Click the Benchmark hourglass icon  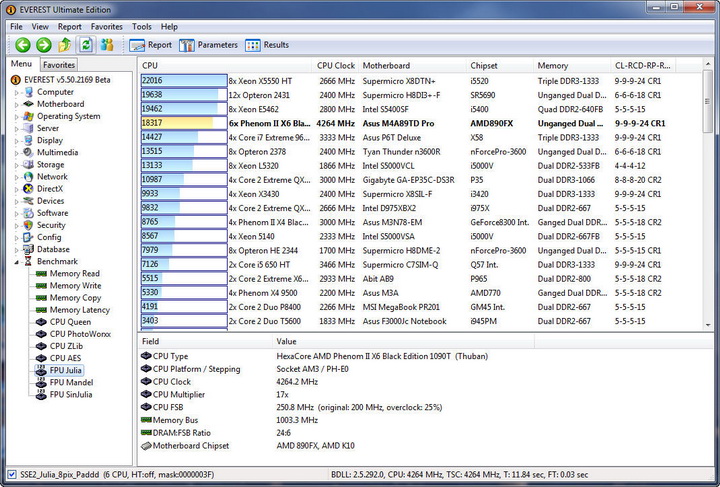pos(28,261)
